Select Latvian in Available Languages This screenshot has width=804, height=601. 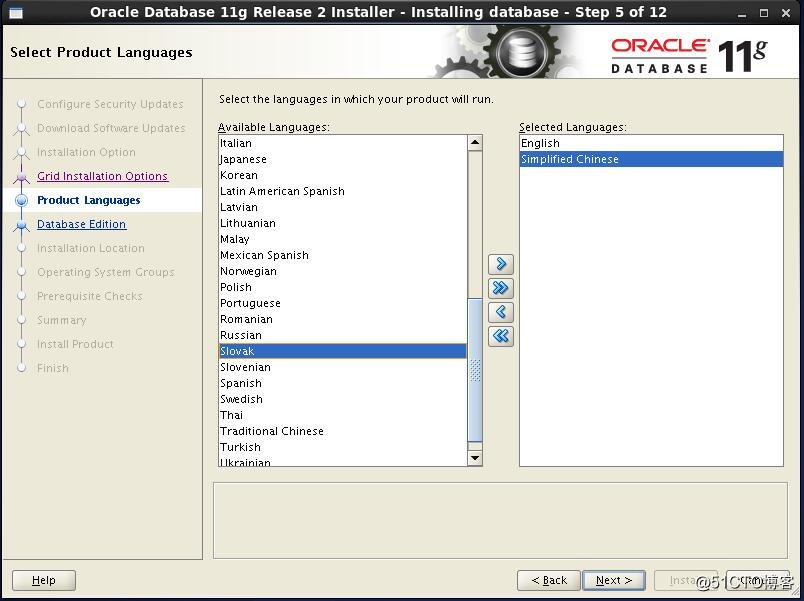click(x=343, y=207)
